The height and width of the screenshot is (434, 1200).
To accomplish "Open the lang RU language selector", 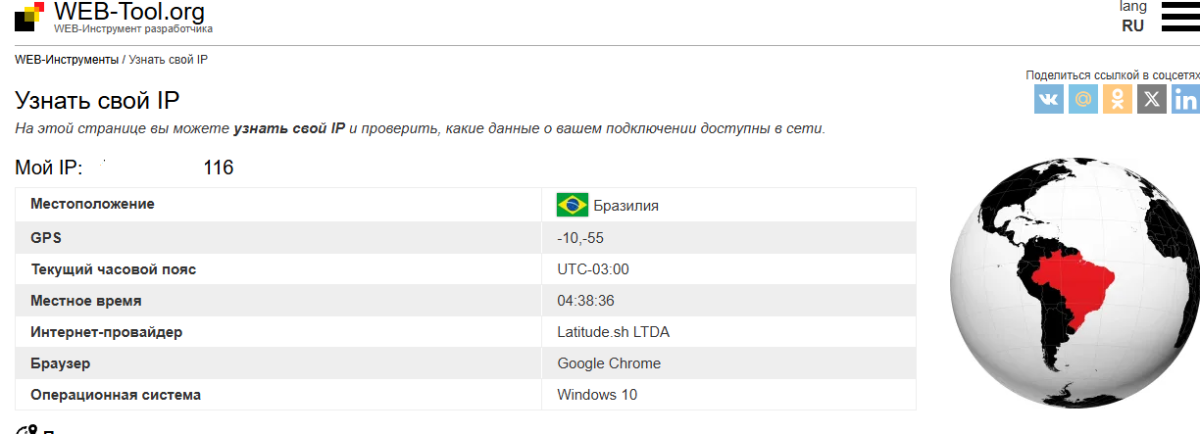I will [x=1133, y=18].
